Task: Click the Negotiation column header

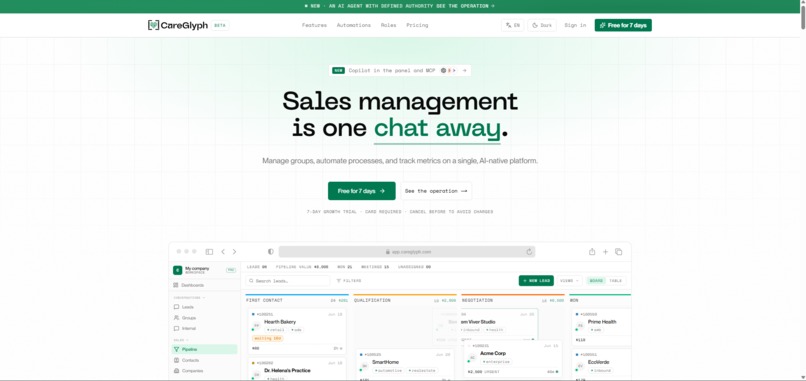Action: 478,300
